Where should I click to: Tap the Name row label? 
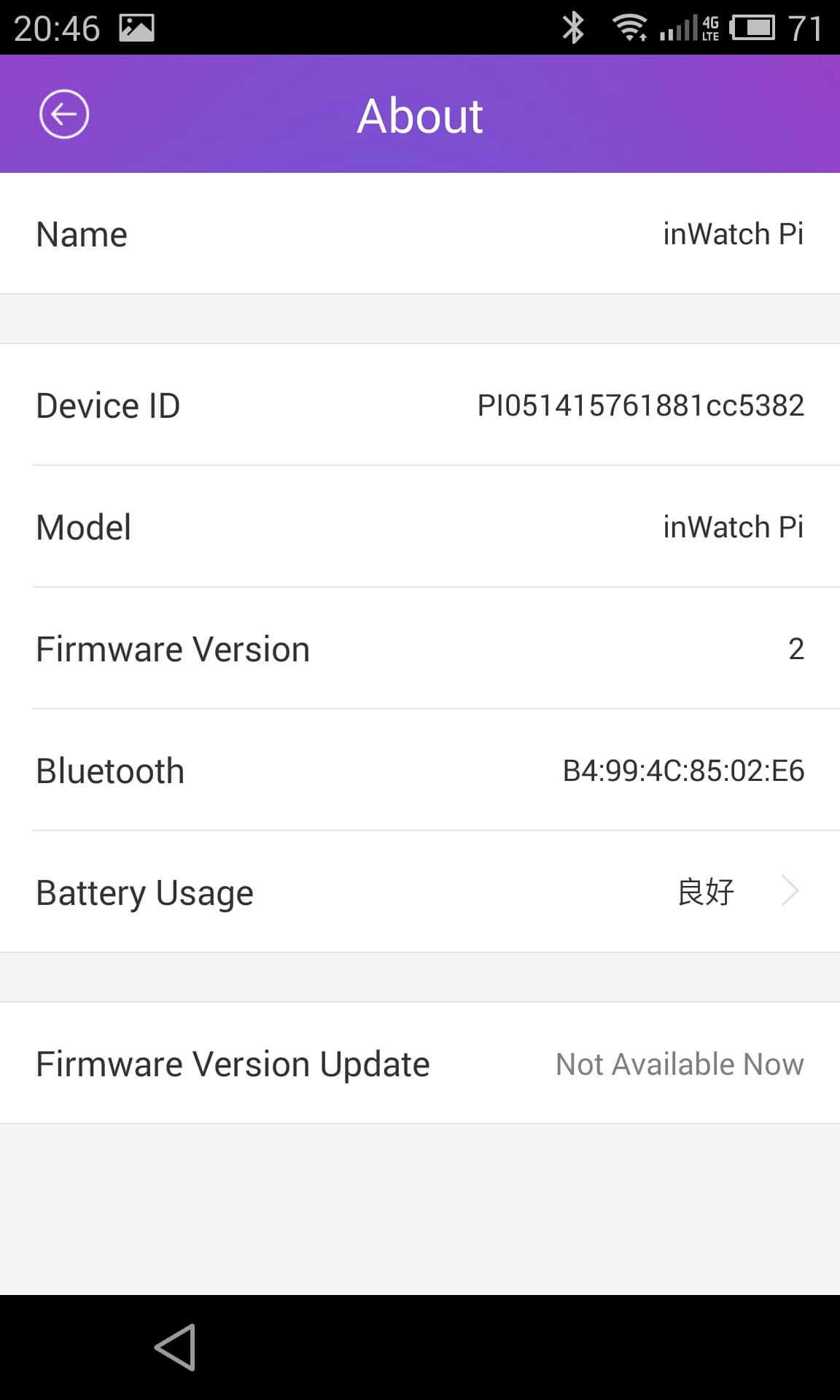tap(82, 234)
